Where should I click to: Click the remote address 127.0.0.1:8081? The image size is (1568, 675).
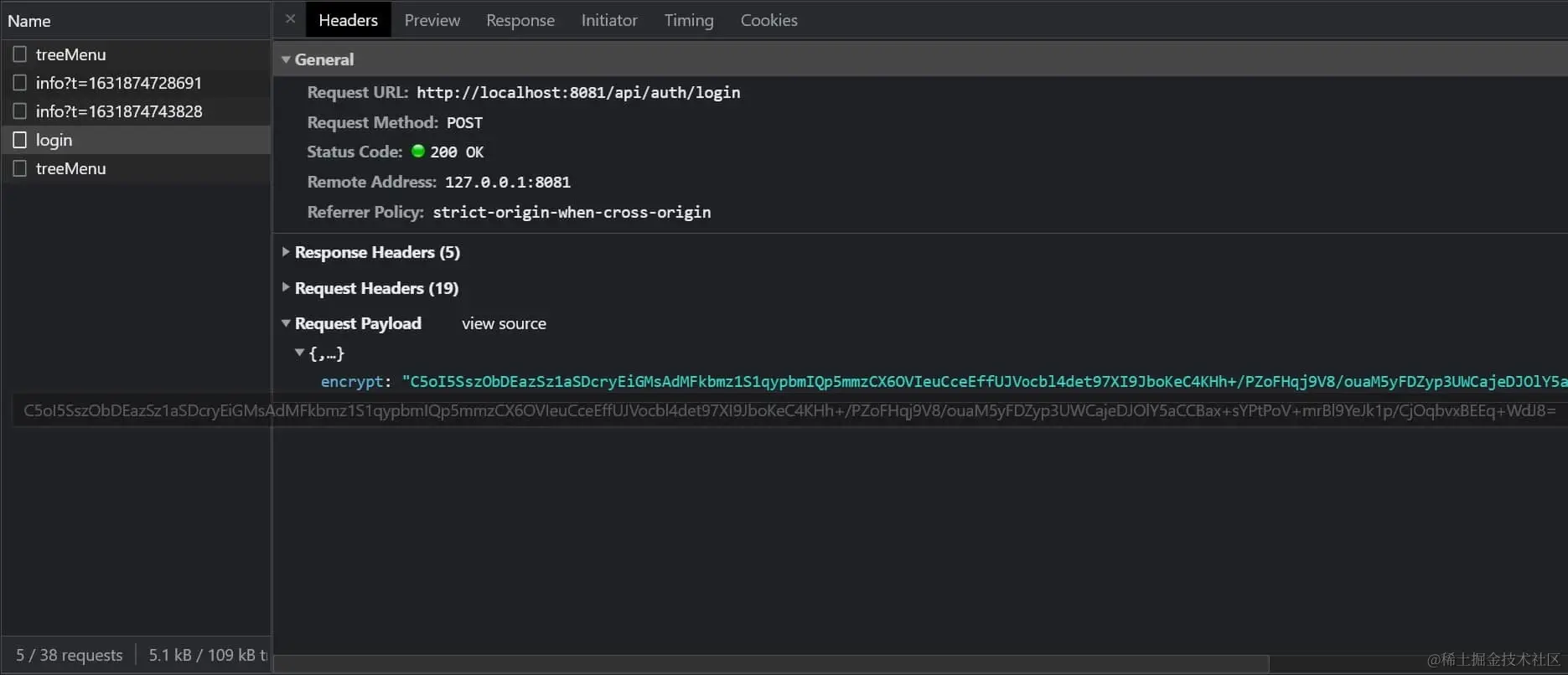(508, 183)
